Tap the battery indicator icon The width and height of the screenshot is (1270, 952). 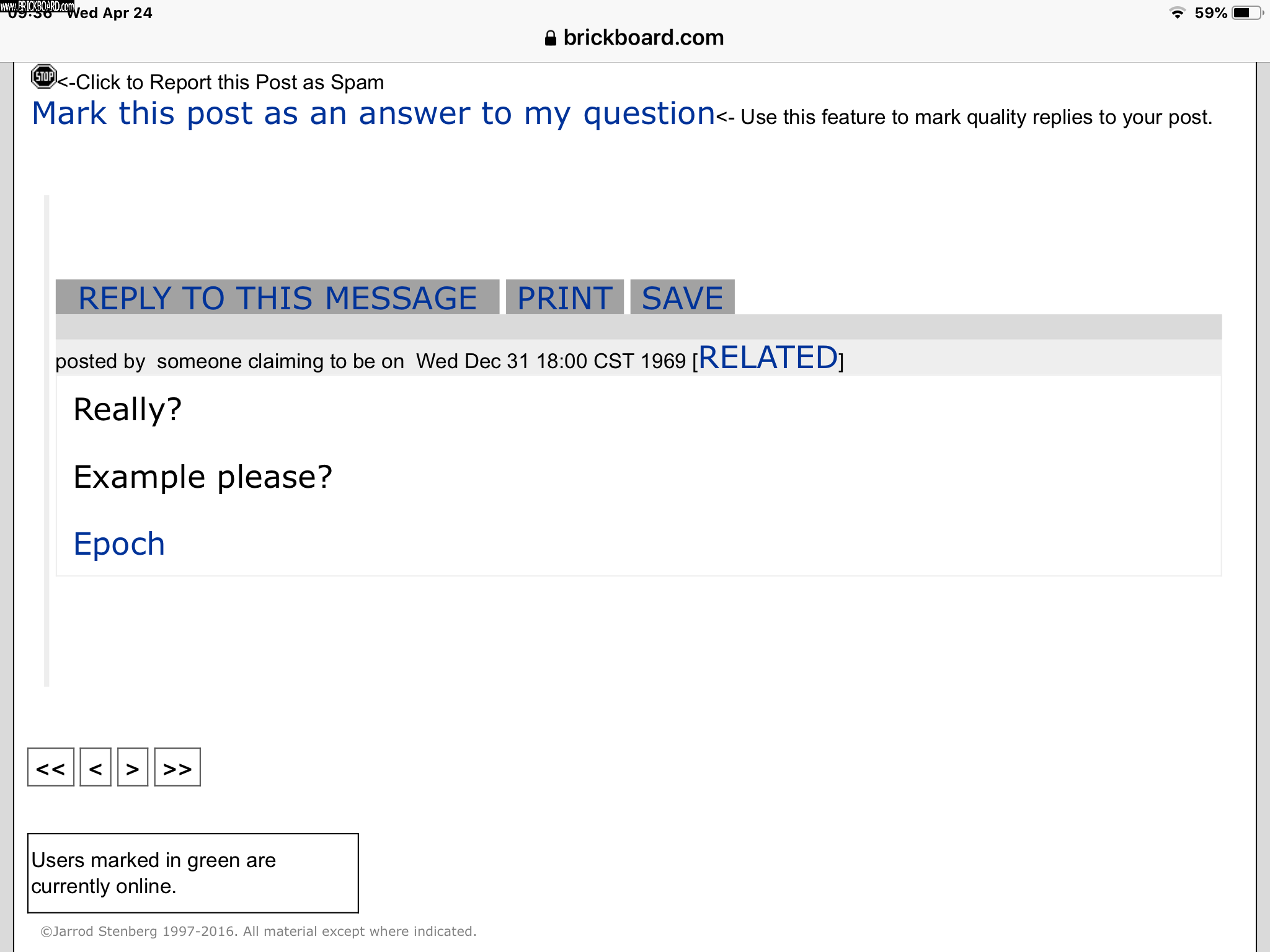1246,12
